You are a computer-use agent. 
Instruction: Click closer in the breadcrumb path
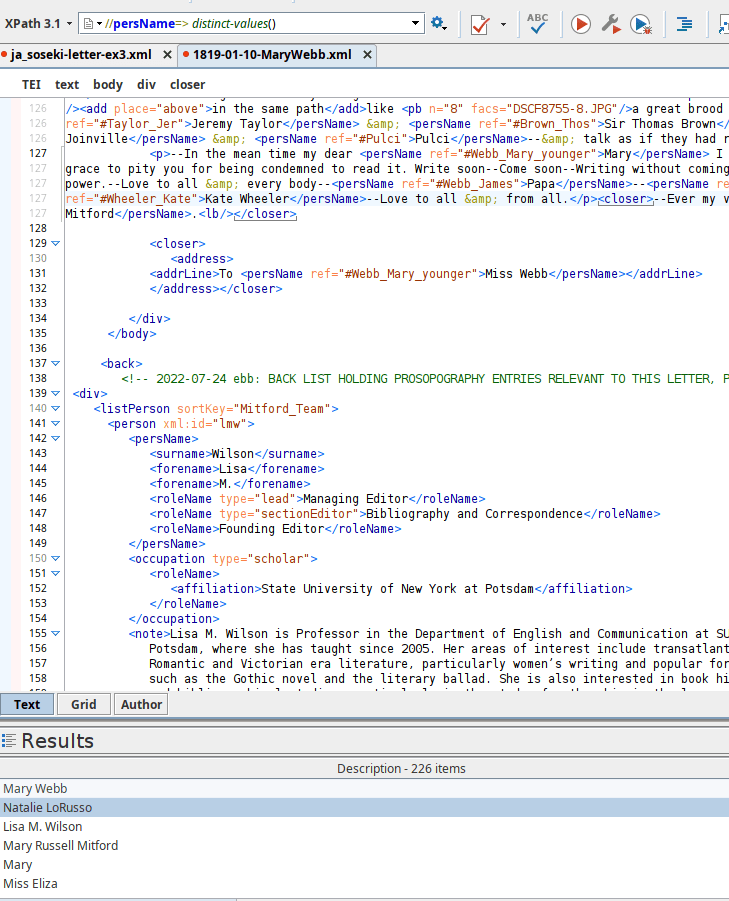click(187, 84)
